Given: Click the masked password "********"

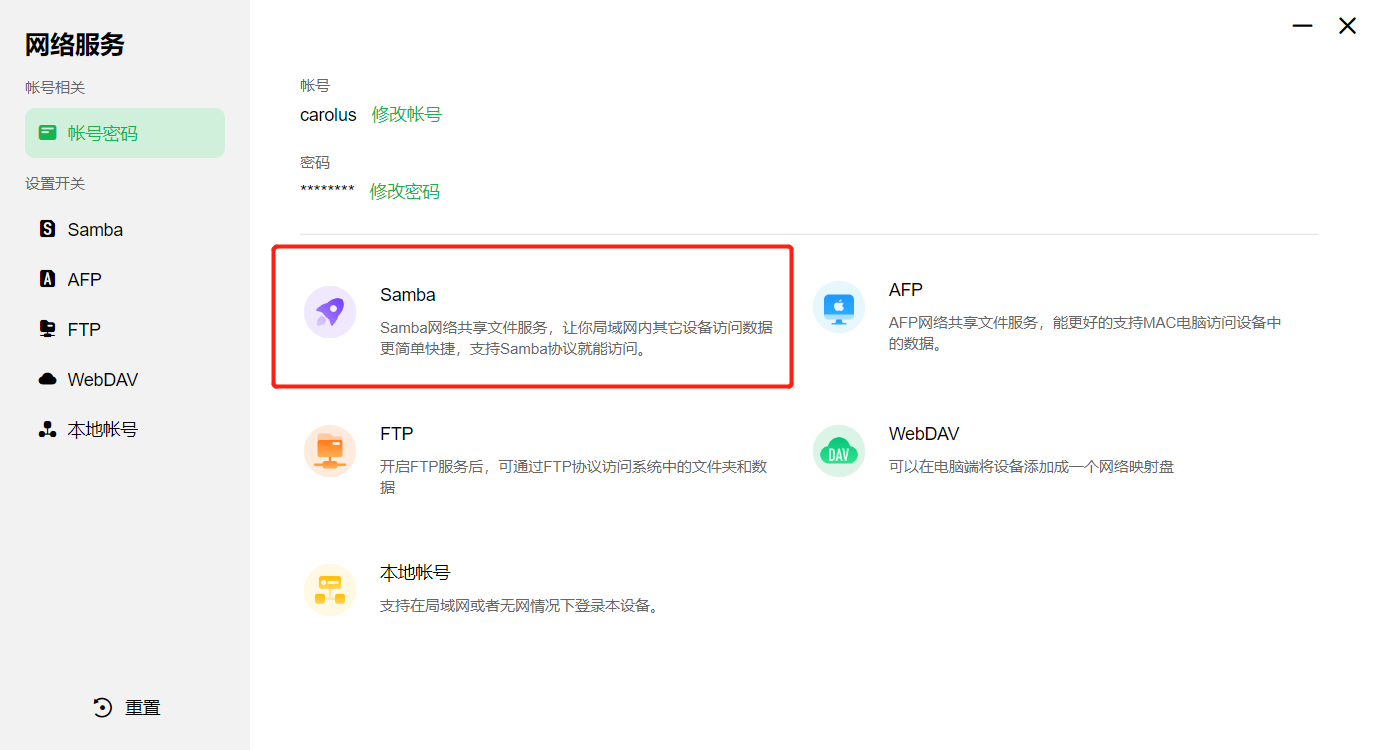Looking at the screenshot, I should click(x=327, y=190).
